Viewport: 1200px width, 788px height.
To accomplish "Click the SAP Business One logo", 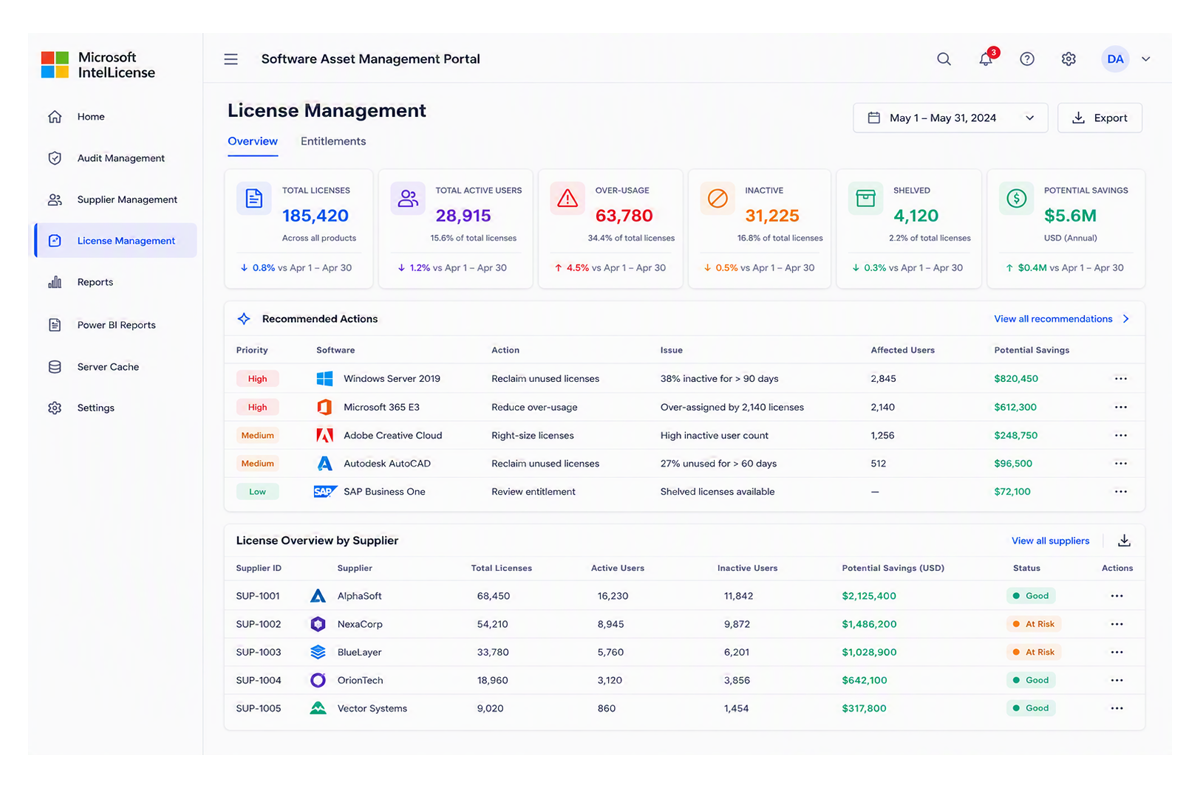I will click(x=325, y=492).
